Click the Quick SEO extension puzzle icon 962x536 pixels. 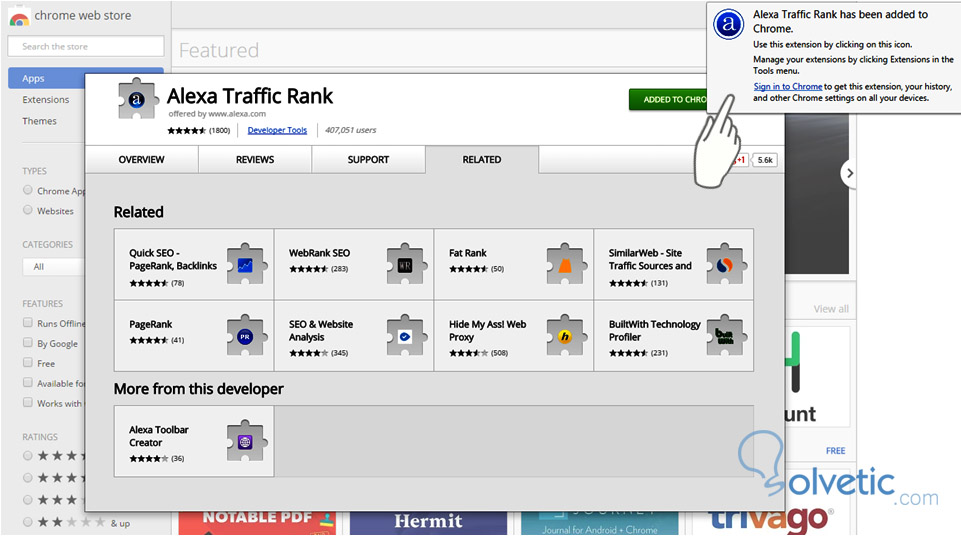click(245, 264)
